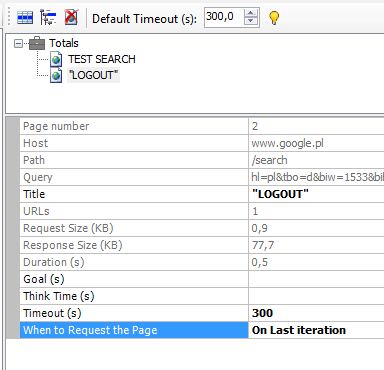The height and width of the screenshot is (370, 384).
Task: Click the Timeout (s) property label
Action: click(52, 313)
